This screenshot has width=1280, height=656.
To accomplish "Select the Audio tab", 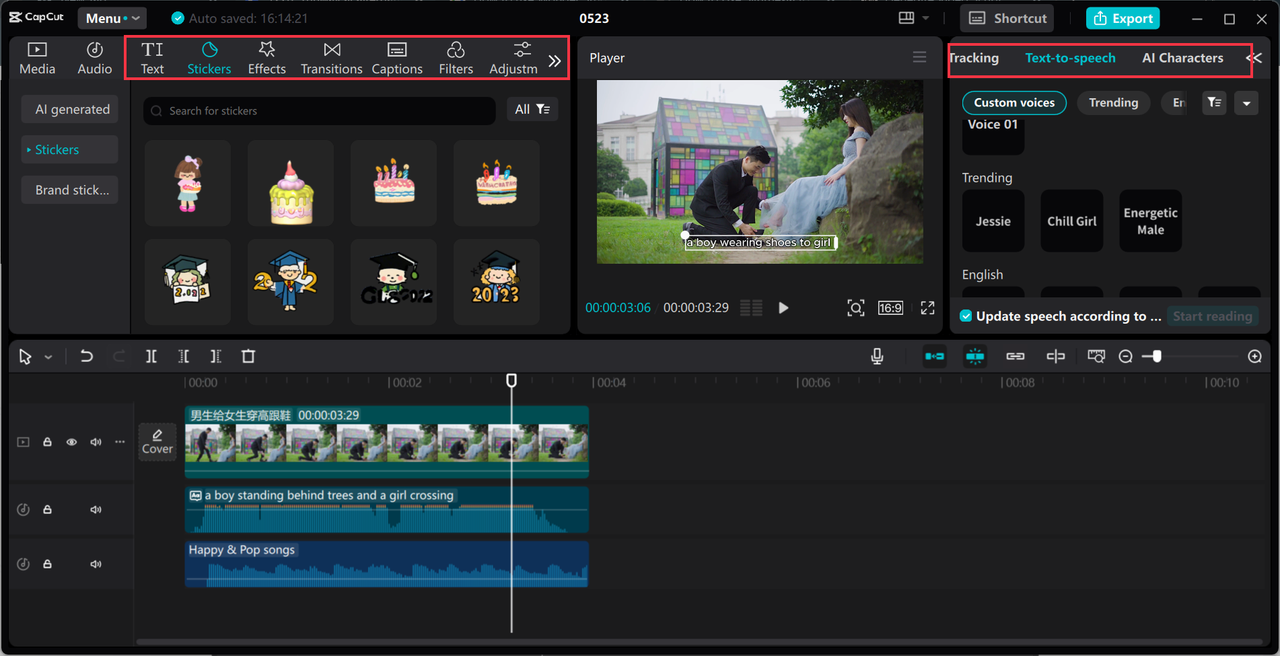I will [95, 58].
